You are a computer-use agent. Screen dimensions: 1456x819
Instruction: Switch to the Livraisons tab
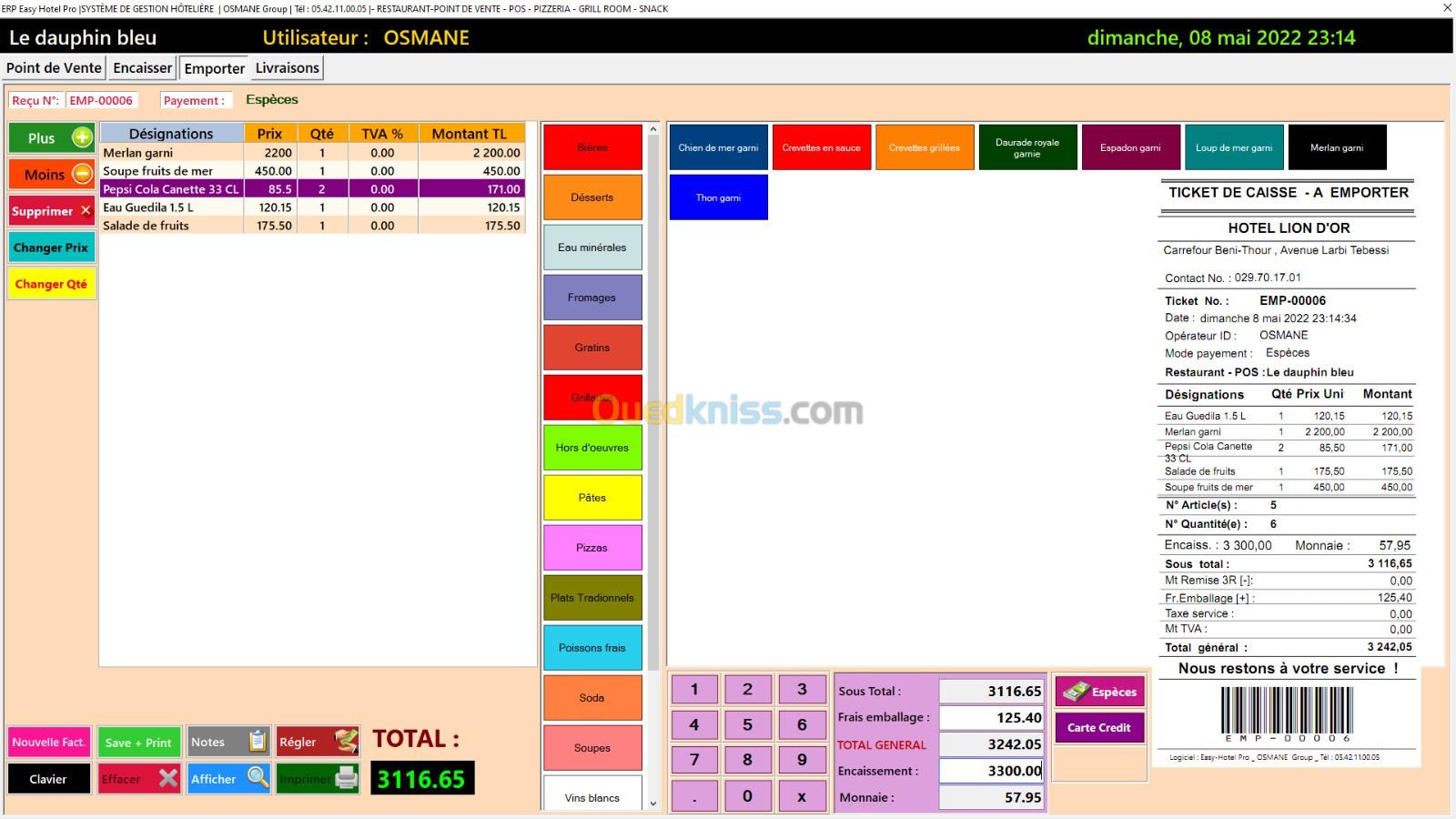[x=287, y=68]
